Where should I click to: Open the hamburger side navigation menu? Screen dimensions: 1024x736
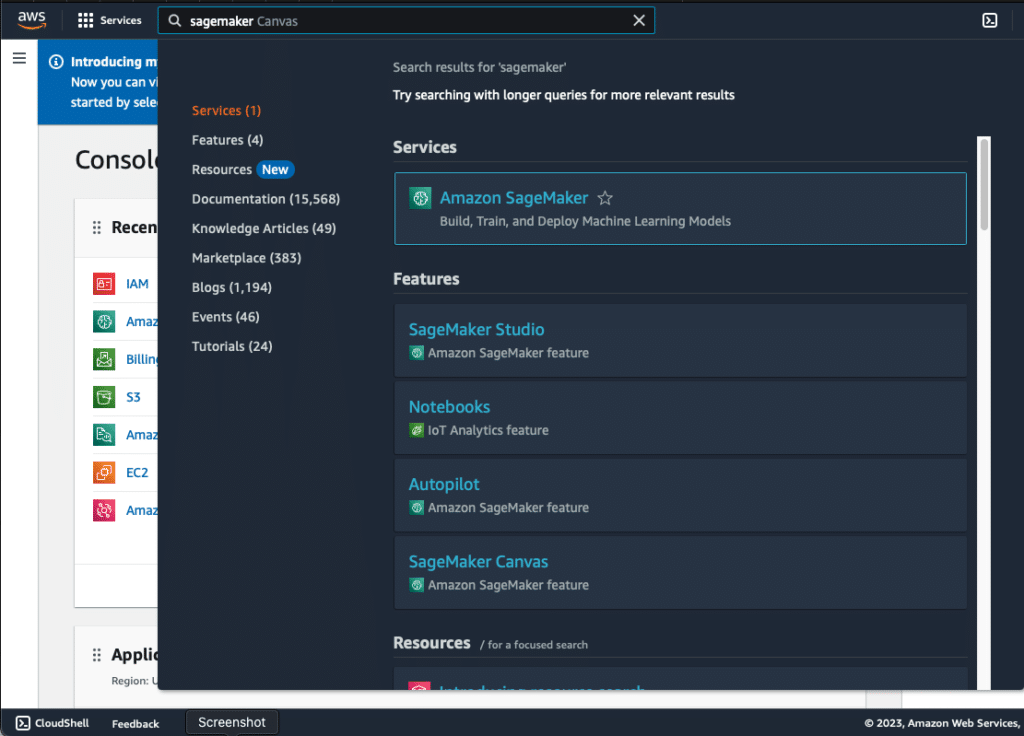pyautogui.click(x=20, y=58)
